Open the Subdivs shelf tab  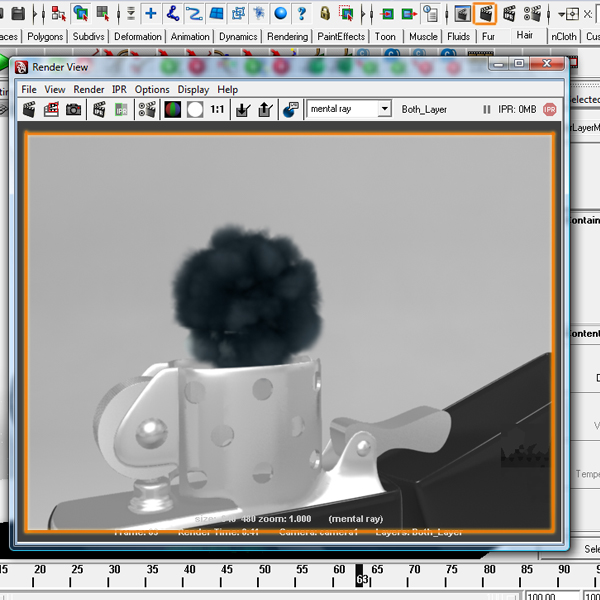click(x=88, y=37)
